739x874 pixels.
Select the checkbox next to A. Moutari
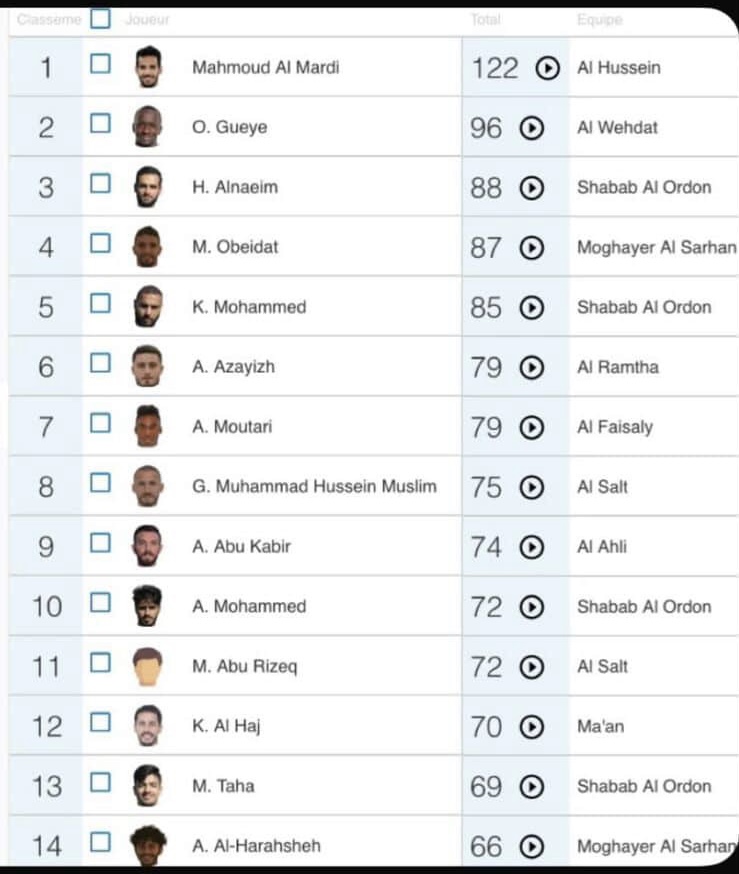tap(100, 424)
